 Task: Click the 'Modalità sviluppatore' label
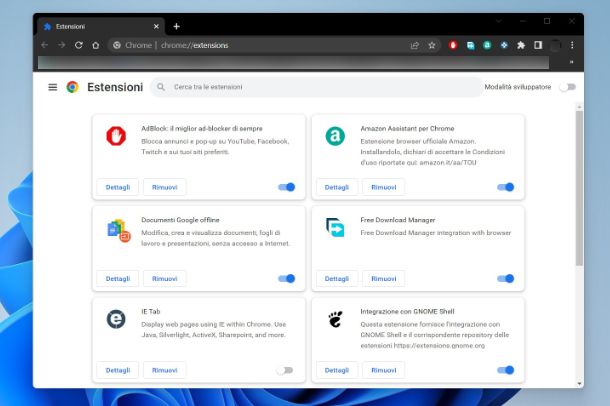tap(518, 87)
